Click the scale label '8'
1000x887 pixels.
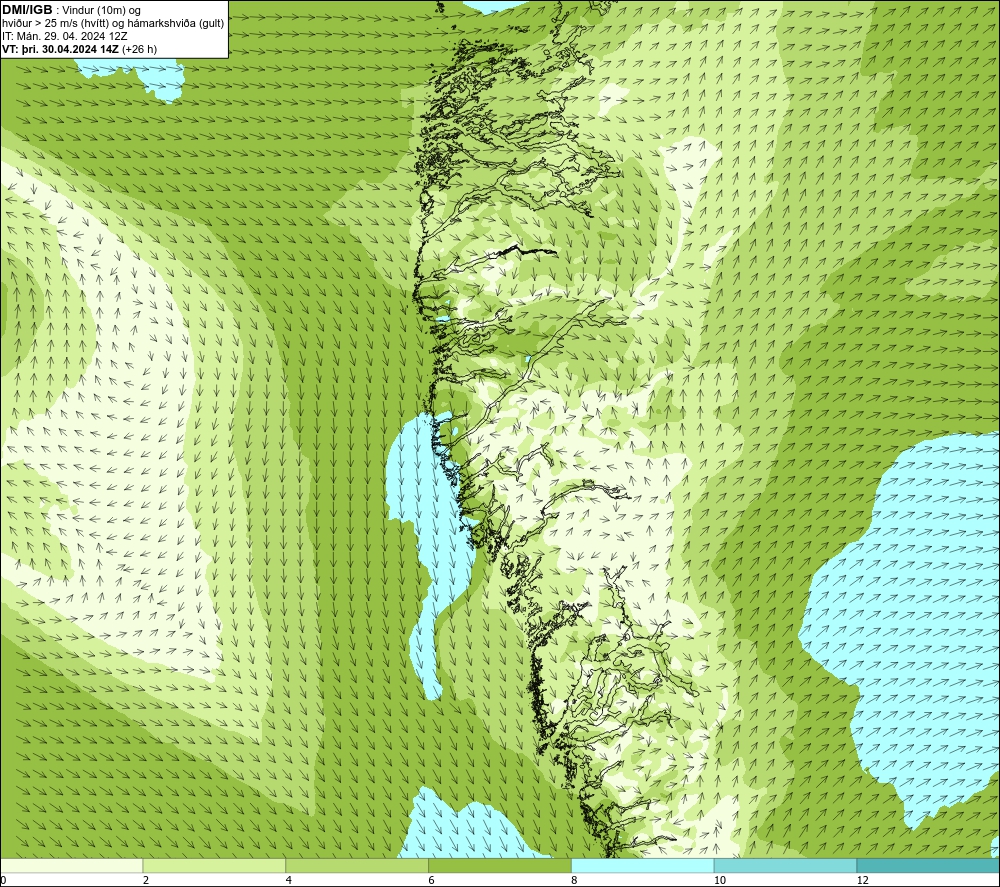(575, 880)
